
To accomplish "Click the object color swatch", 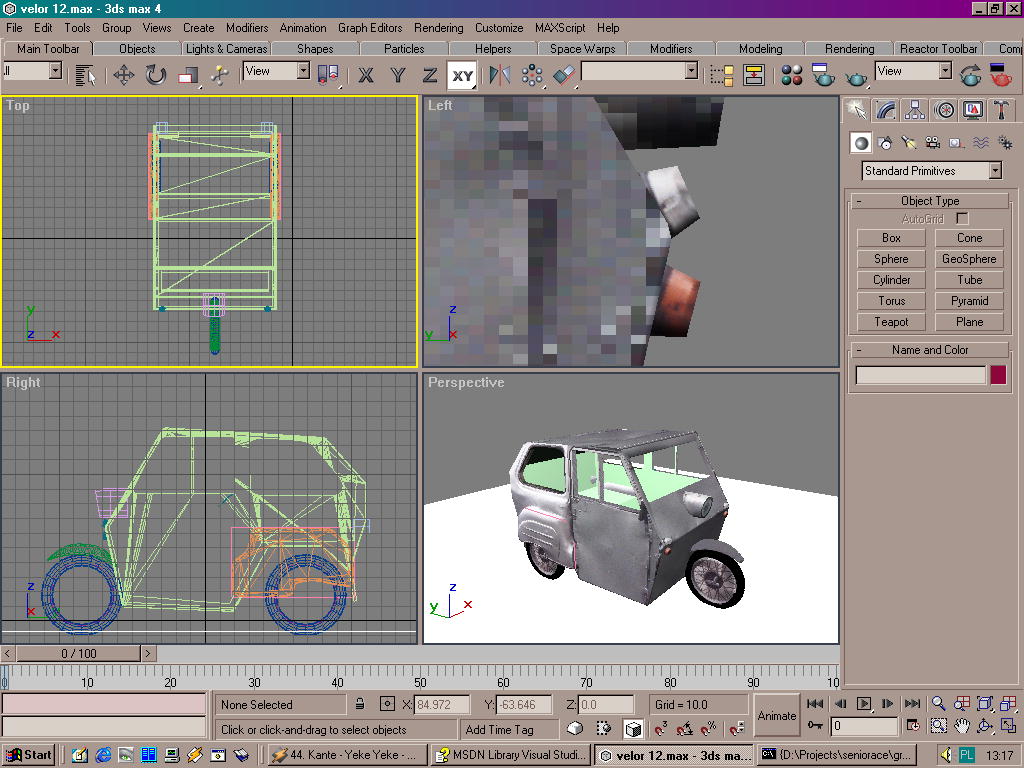I will click(997, 375).
